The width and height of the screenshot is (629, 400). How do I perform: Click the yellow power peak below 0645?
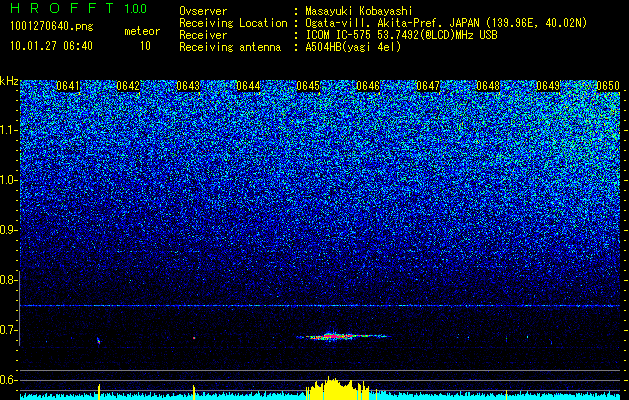pos(338,388)
